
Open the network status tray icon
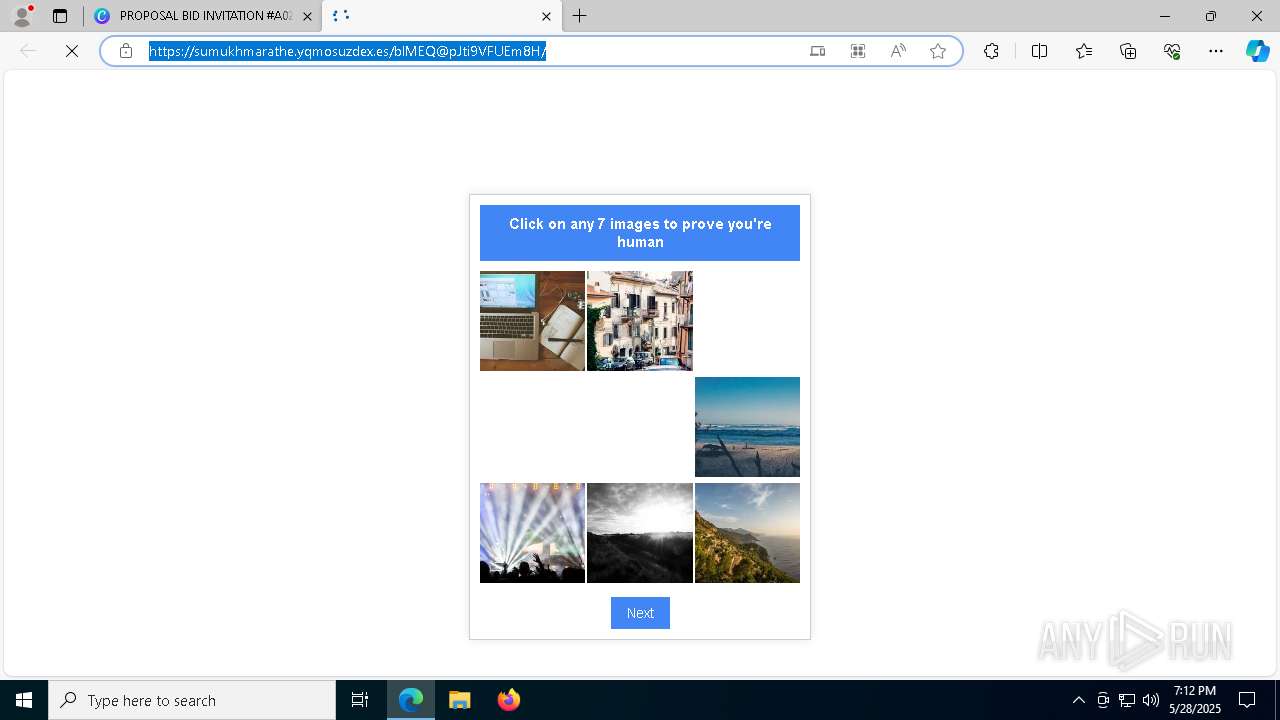[x=1127, y=700]
